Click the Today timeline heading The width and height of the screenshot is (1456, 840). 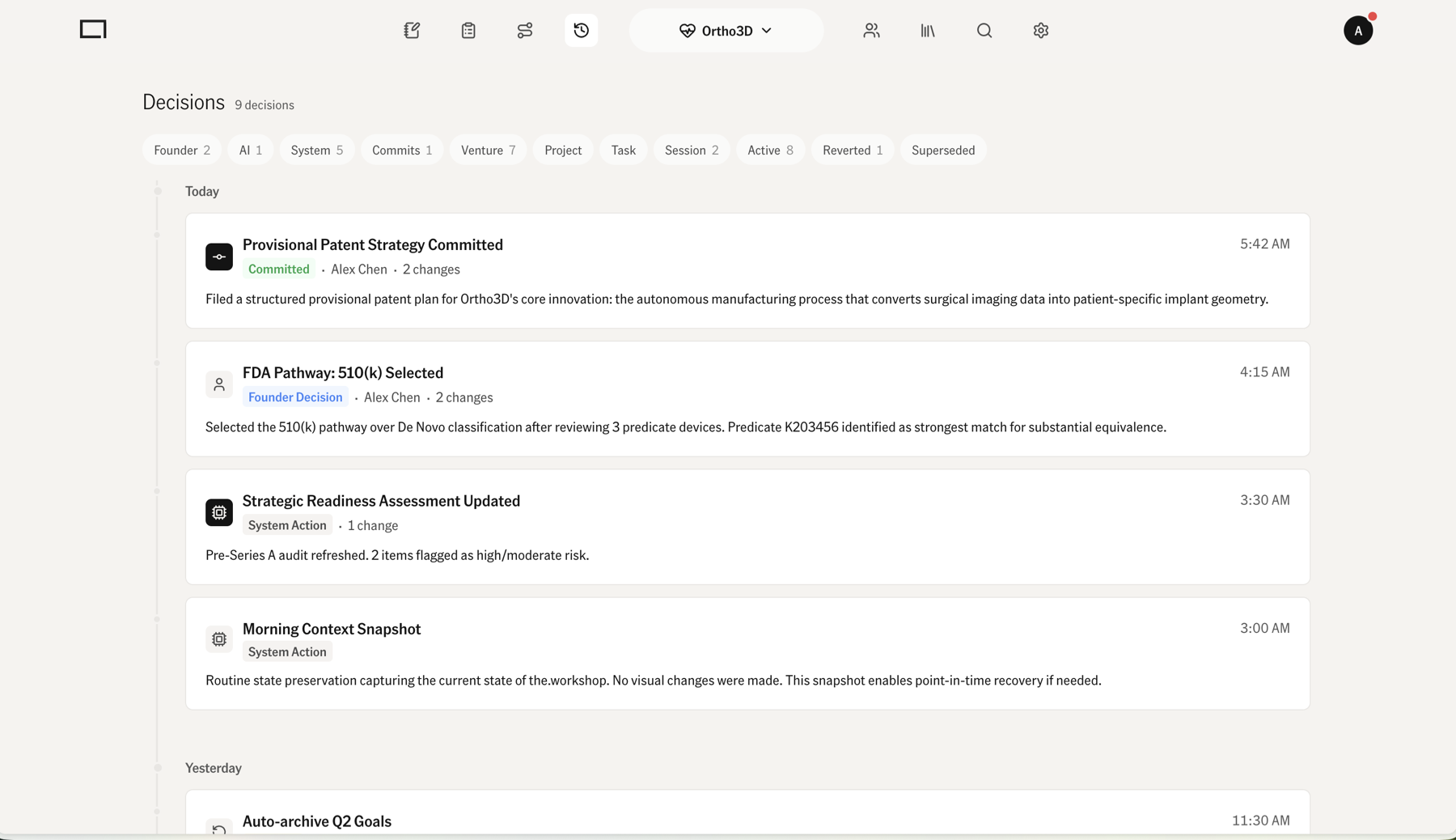(202, 191)
